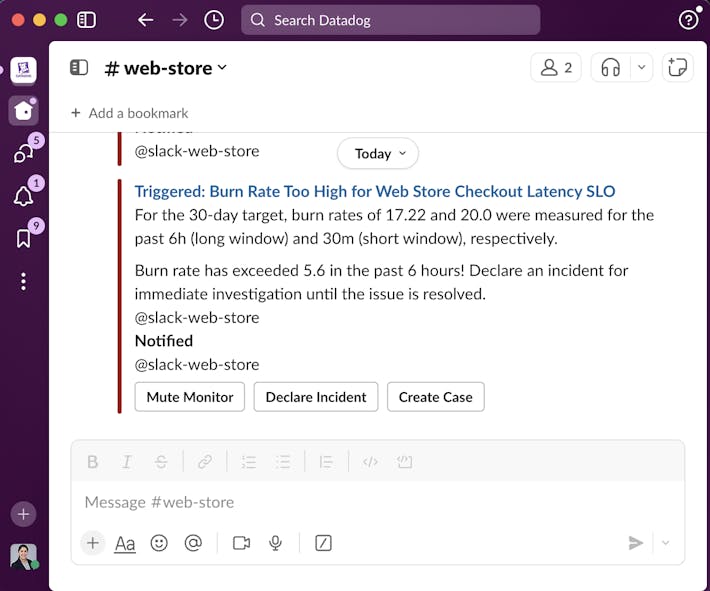
Task: Toggle the Aa formatting toolbar visibility
Action: click(125, 543)
